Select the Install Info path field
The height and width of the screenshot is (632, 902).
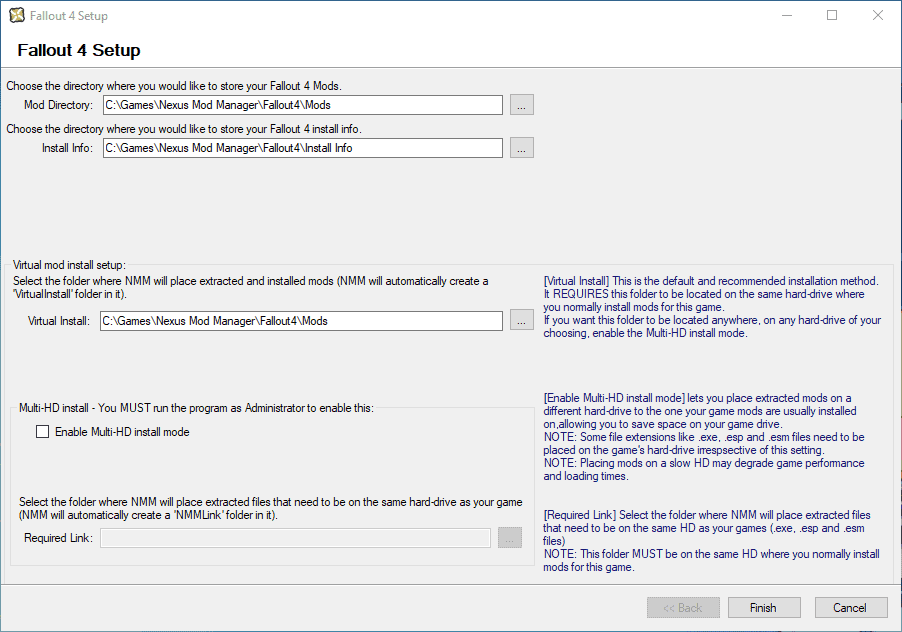pyautogui.click(x=300, y=147)
